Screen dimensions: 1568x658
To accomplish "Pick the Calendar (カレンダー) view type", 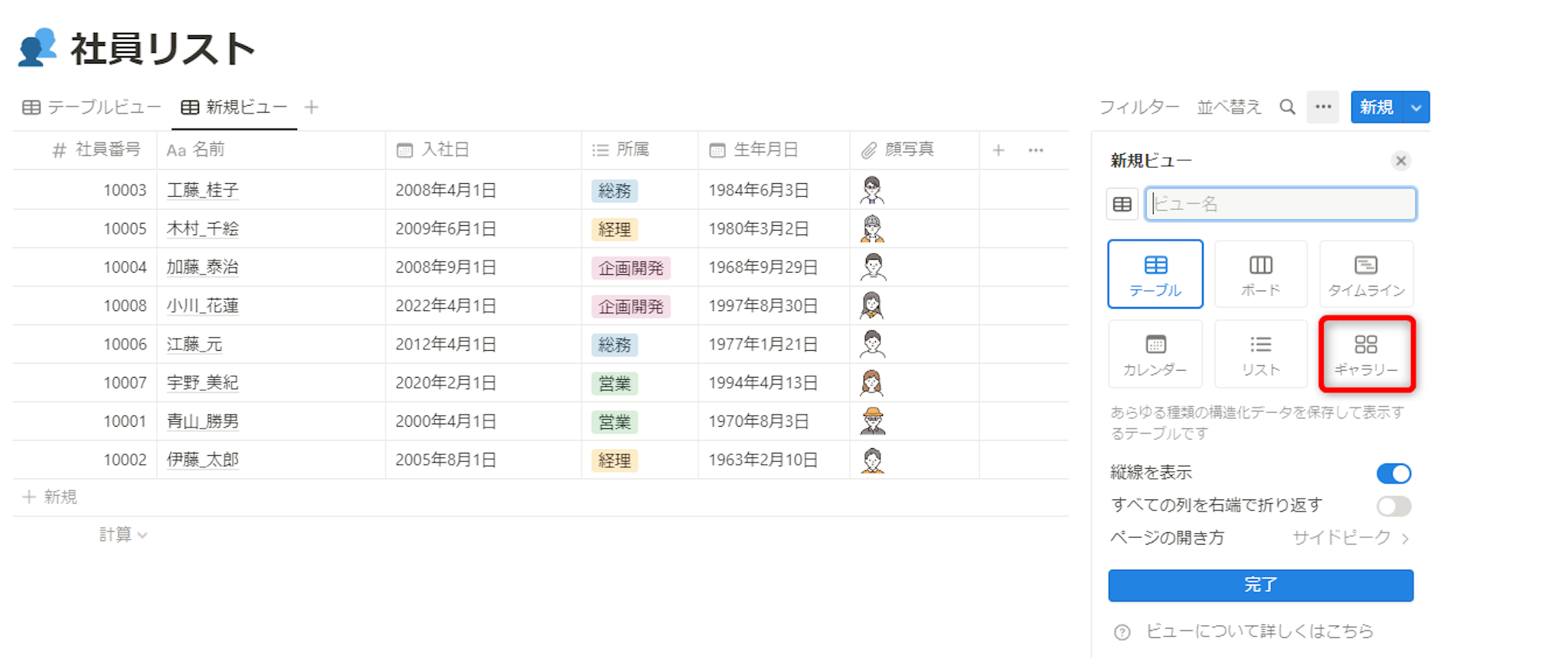I will 1155,354.
